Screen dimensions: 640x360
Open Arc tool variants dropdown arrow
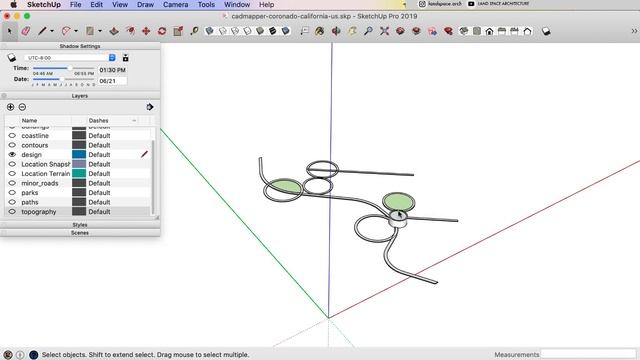76,31
